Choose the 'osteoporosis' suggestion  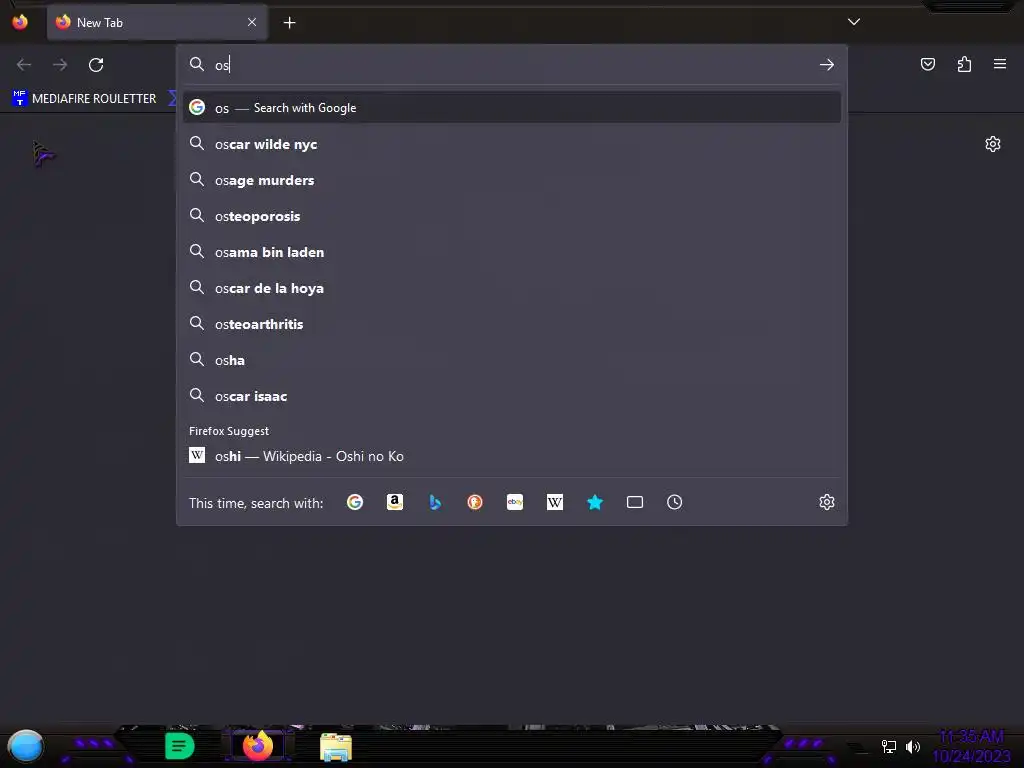pyautogui.click(x=512, y=216)
